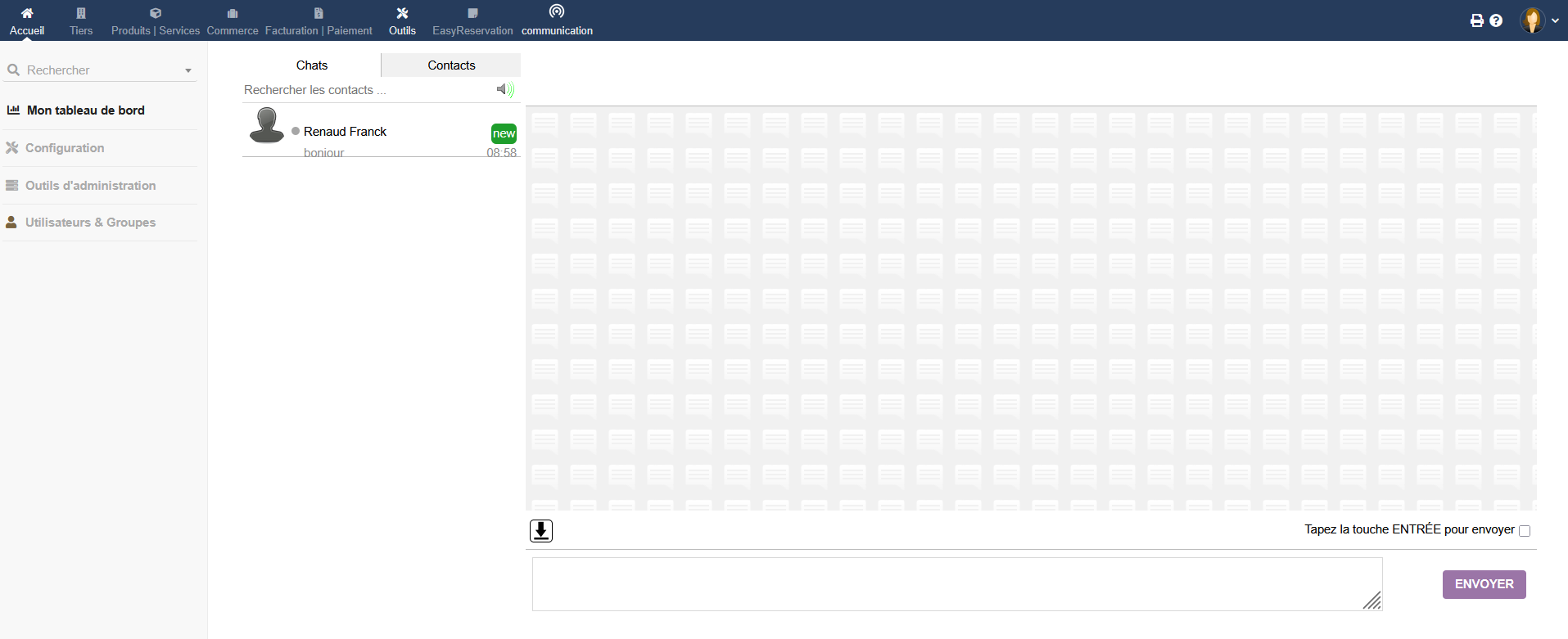Screen dimensions: 1568x639
Task: Open the help question mark icon
Action: (x=1496, y=20)
